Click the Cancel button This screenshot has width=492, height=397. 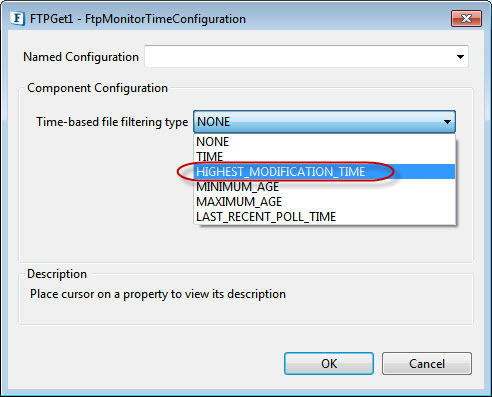tap(427, 364)
